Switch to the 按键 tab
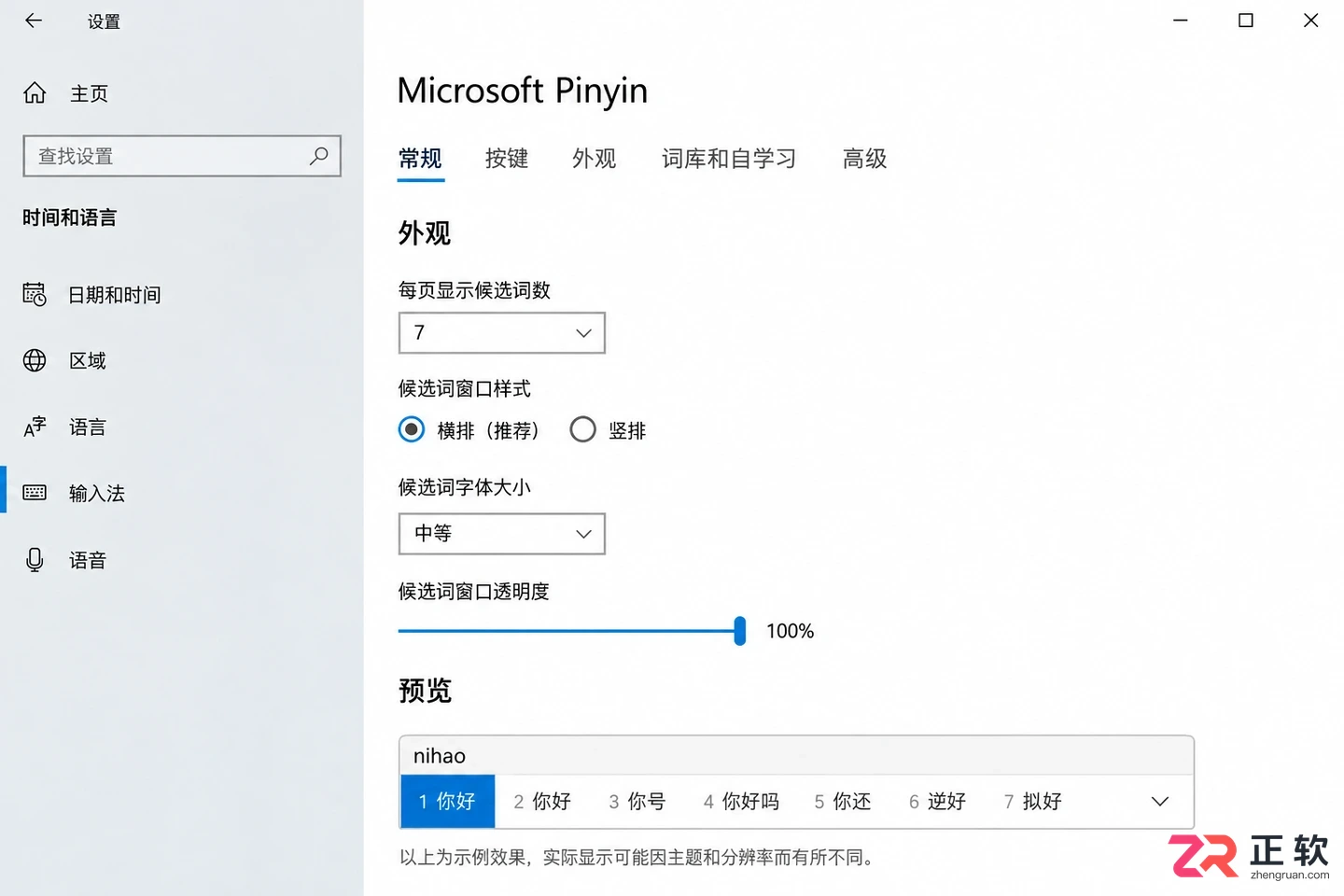This screenshot has height=896, width=1344. click(x=507, y=159)
